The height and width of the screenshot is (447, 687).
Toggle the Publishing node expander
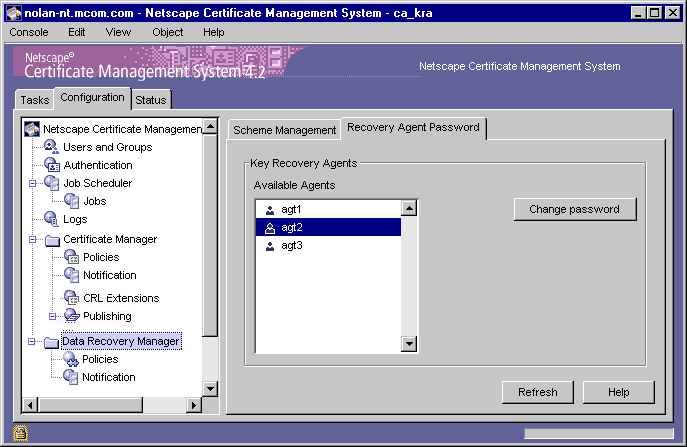click(52, 316)
